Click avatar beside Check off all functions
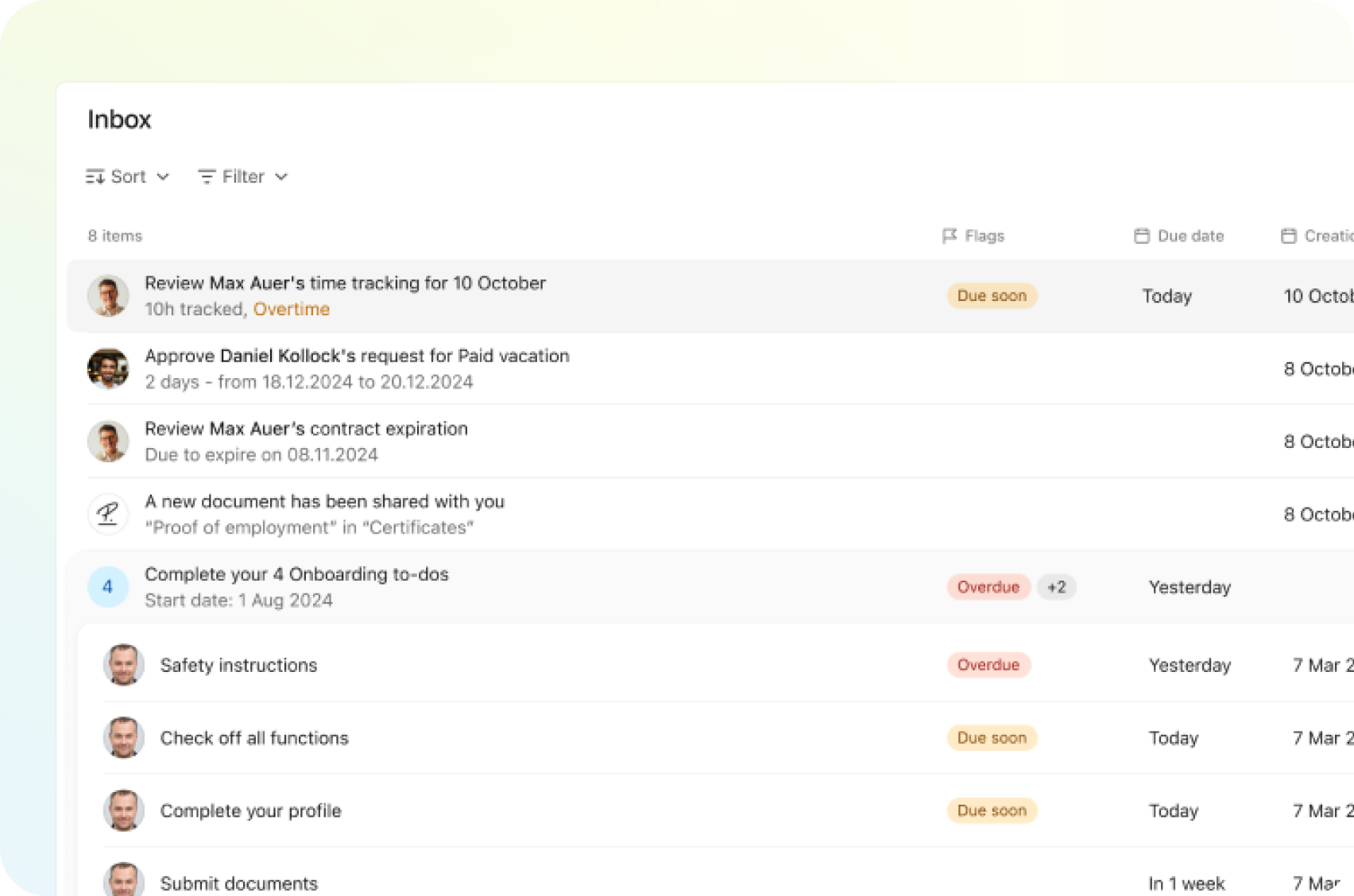The width and height of the screenshot is (1354, 896). (x=124, y=738)
